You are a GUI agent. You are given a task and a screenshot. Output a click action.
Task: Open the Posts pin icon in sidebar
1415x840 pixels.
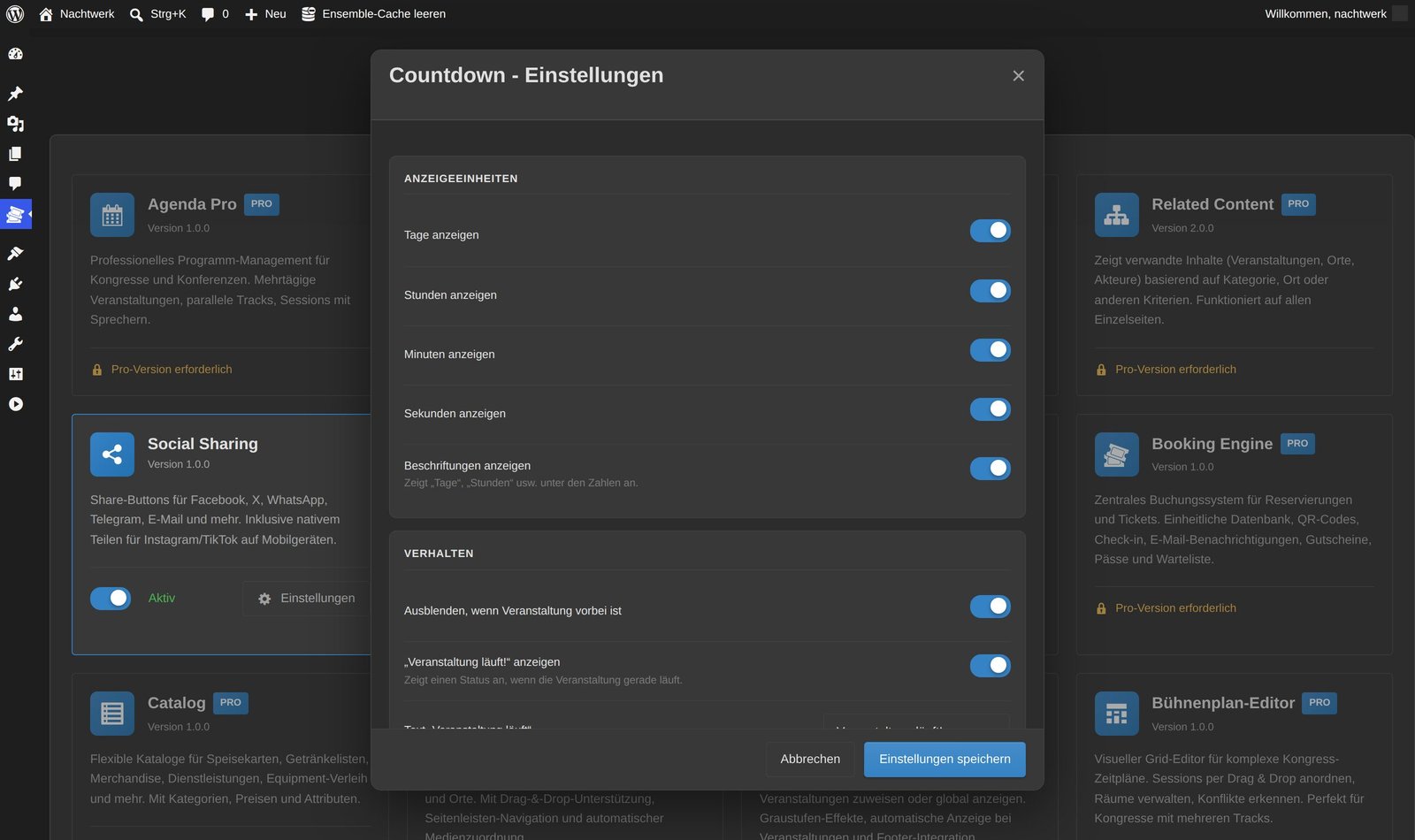coord(15,94)
